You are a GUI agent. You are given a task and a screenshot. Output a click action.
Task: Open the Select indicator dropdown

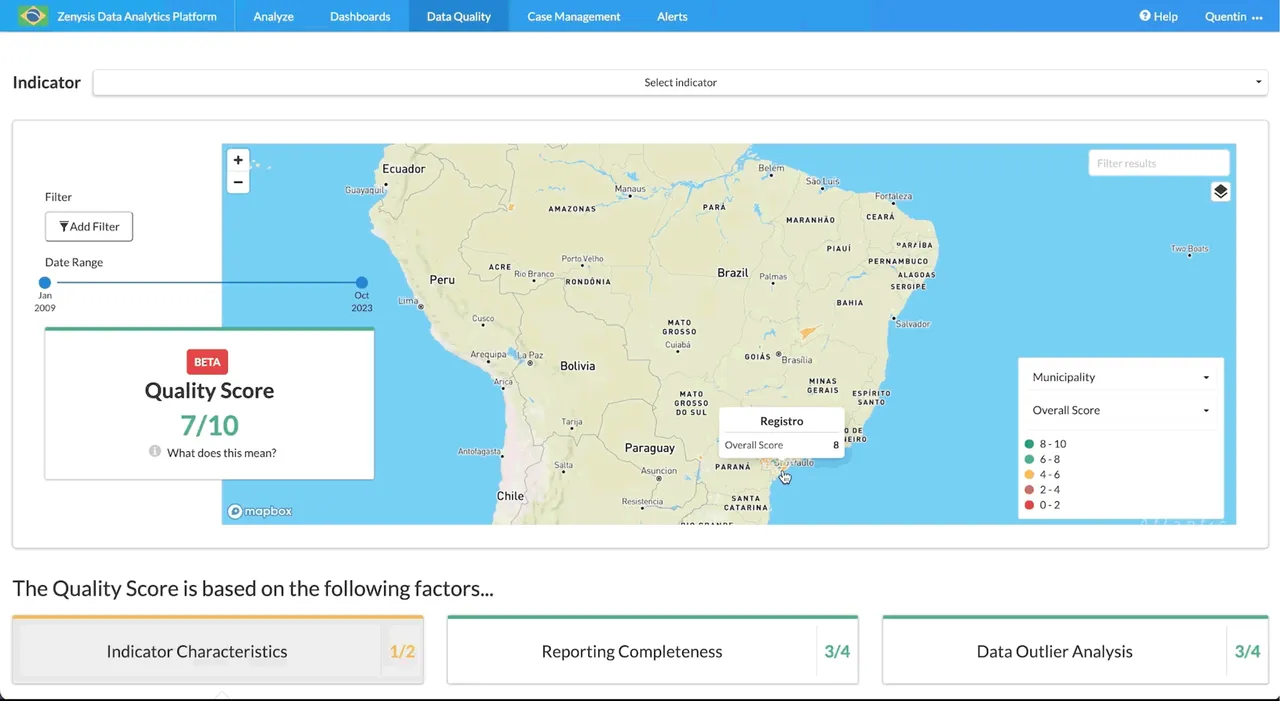click(680, 82)
